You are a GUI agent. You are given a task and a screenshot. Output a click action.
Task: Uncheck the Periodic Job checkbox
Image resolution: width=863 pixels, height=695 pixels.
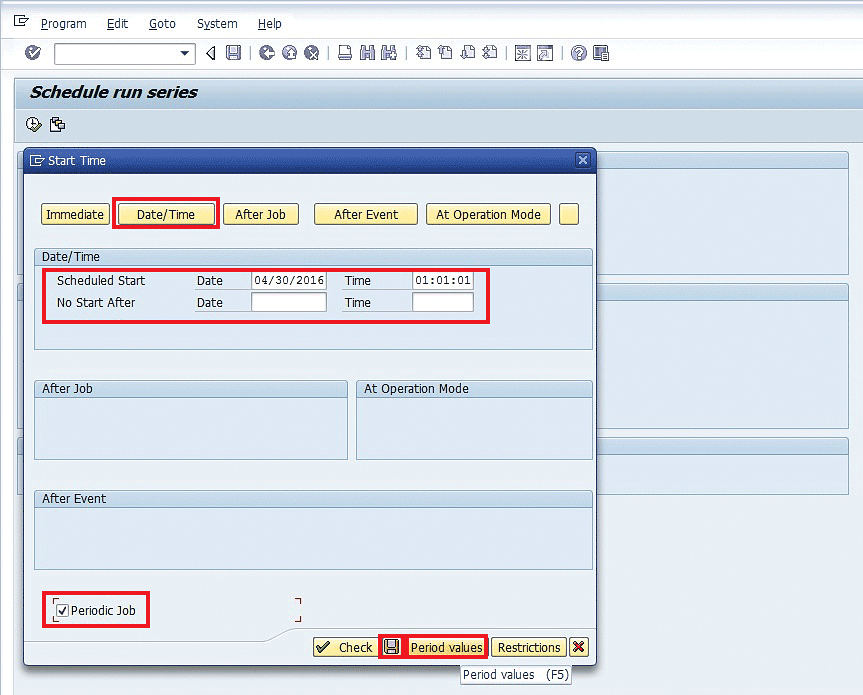[62, 610]
